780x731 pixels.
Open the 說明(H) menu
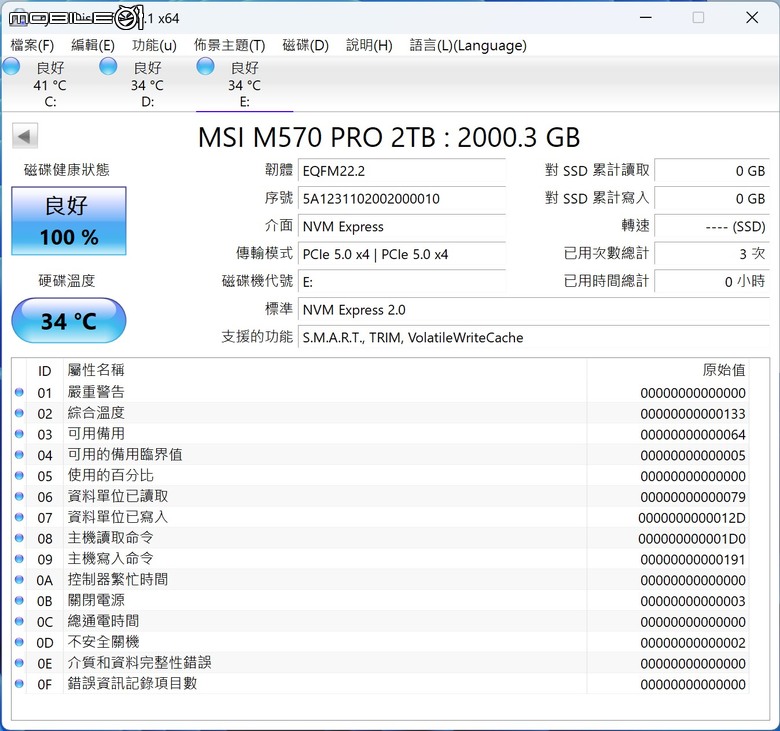[369, 46]
